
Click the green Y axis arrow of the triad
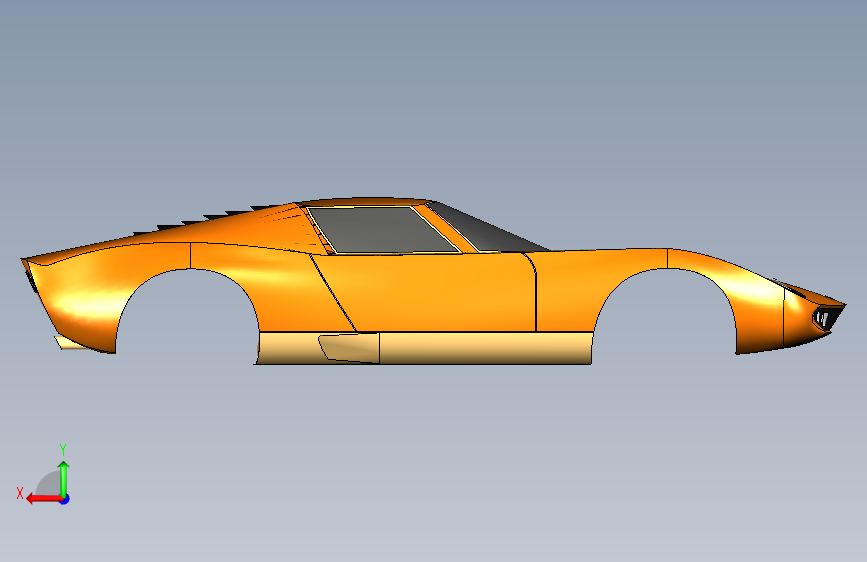click(x=64, y=478)
